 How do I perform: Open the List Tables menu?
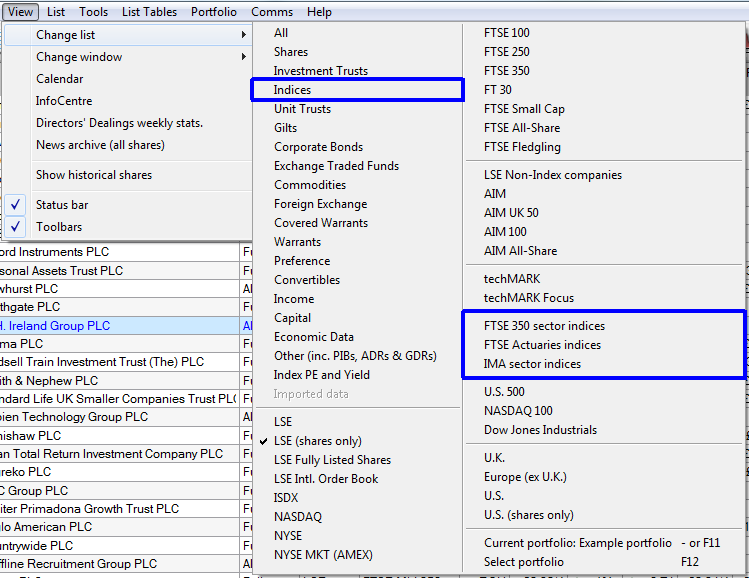pos(149,12)
